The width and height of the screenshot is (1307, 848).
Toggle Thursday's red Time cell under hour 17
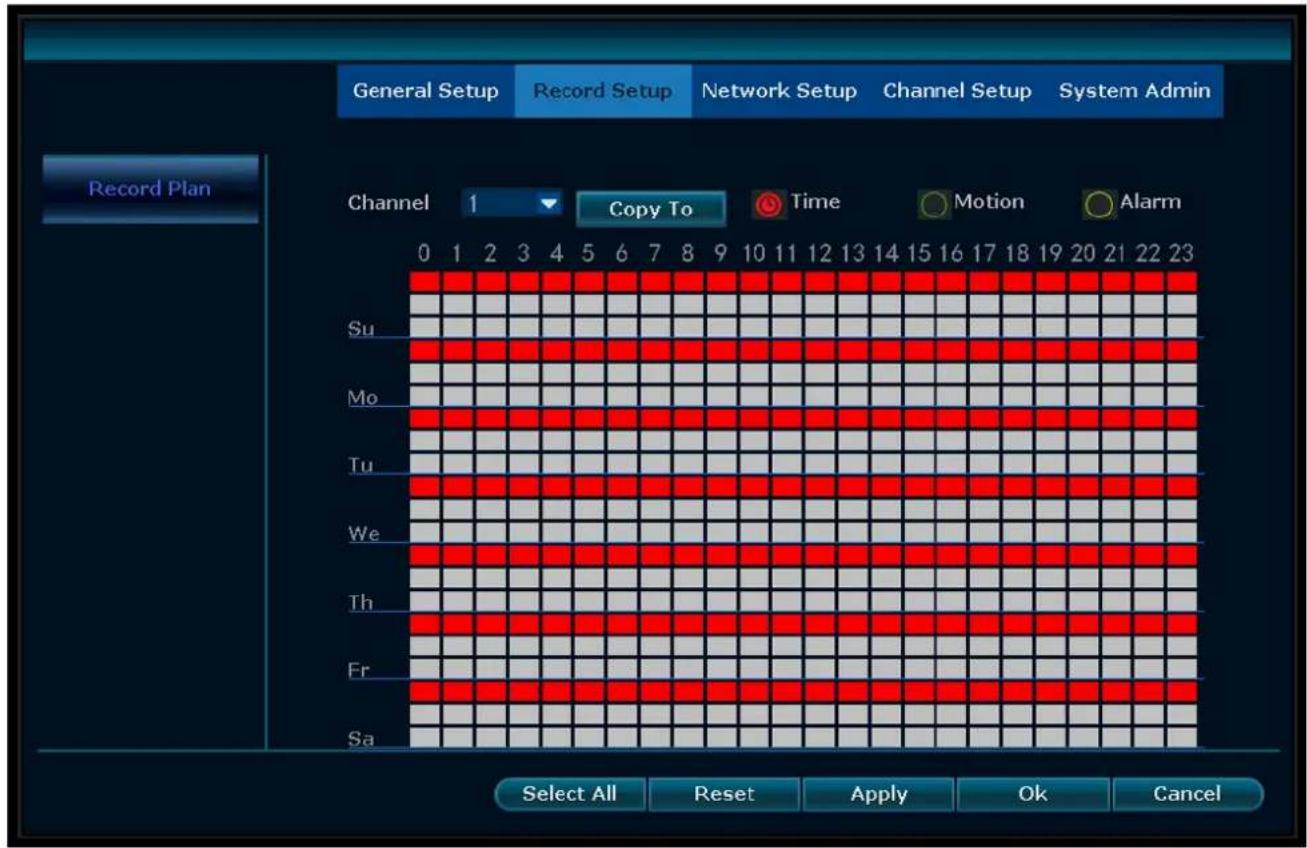pos(984,553)
